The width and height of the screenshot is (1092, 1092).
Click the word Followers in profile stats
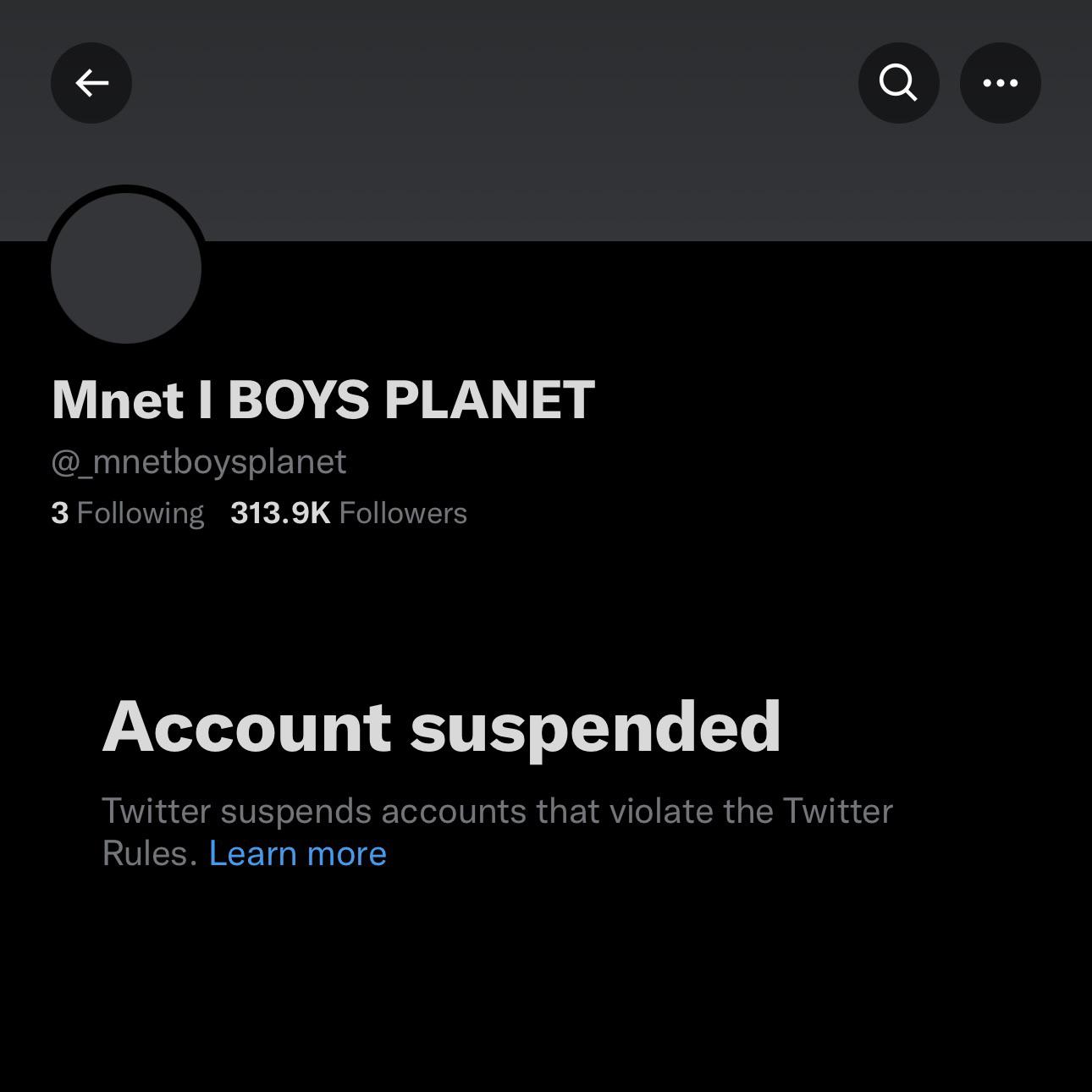click(403, 513)
